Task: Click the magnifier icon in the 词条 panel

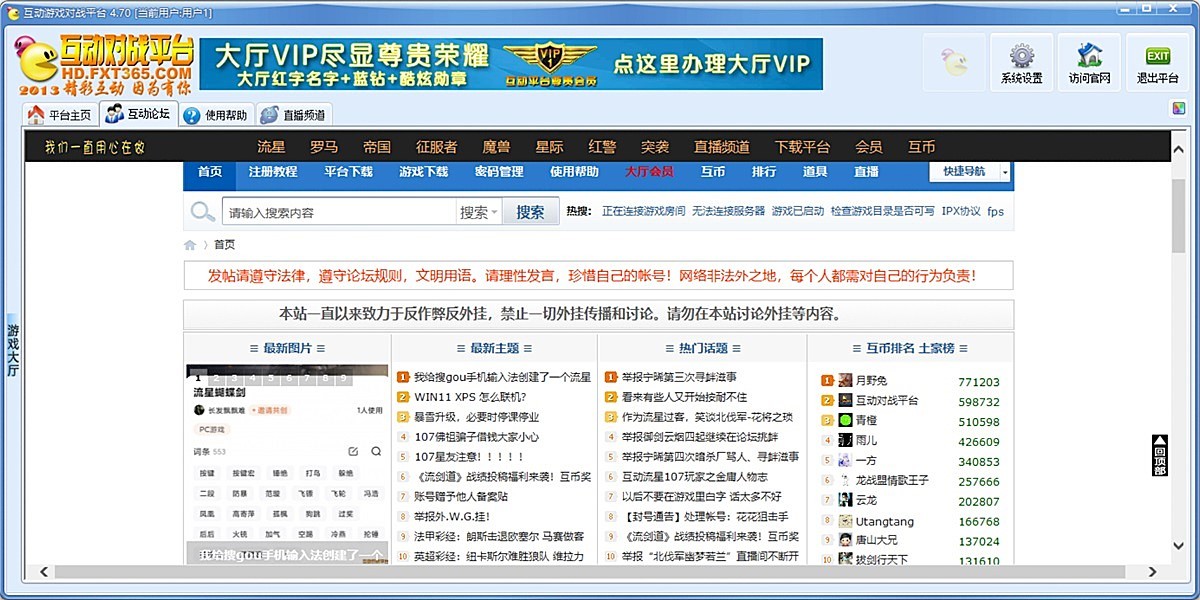Action: 376,451
